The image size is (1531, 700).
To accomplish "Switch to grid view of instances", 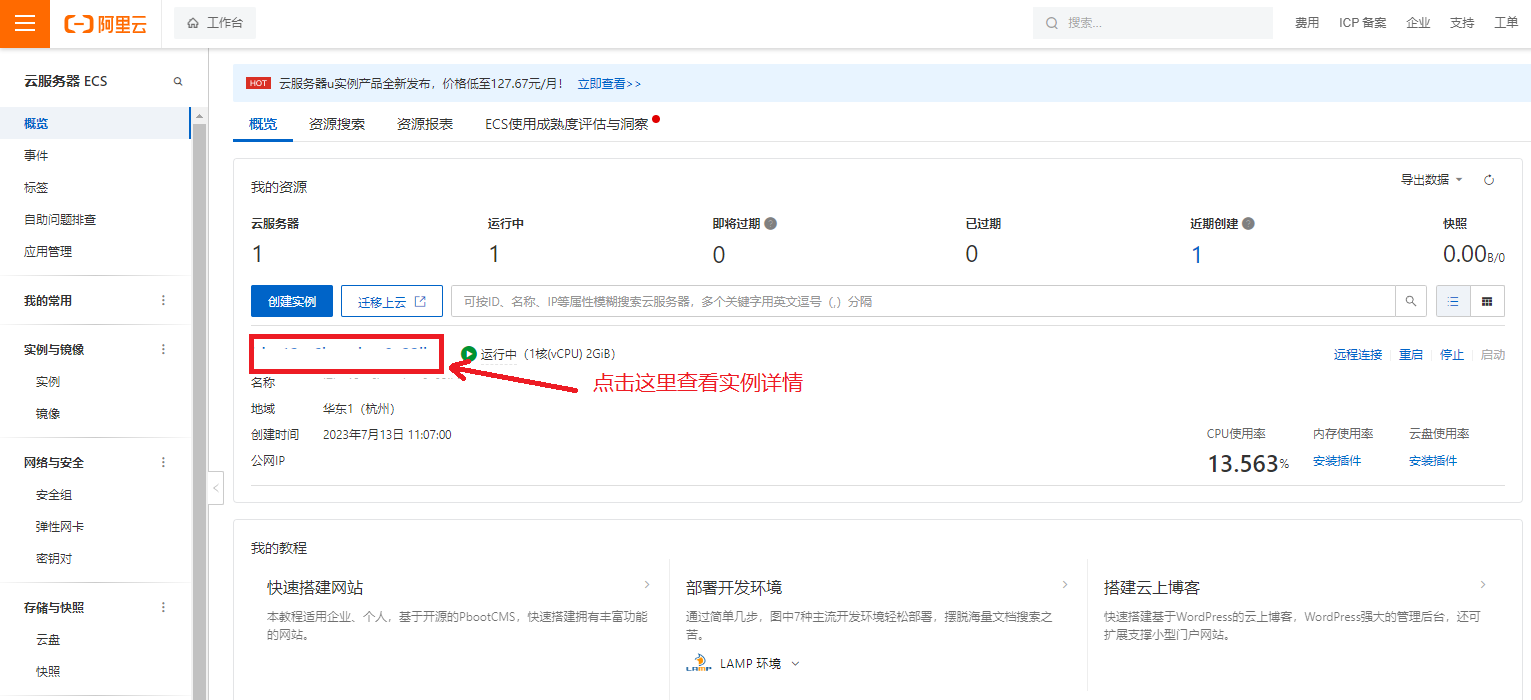I will 1487,301.
